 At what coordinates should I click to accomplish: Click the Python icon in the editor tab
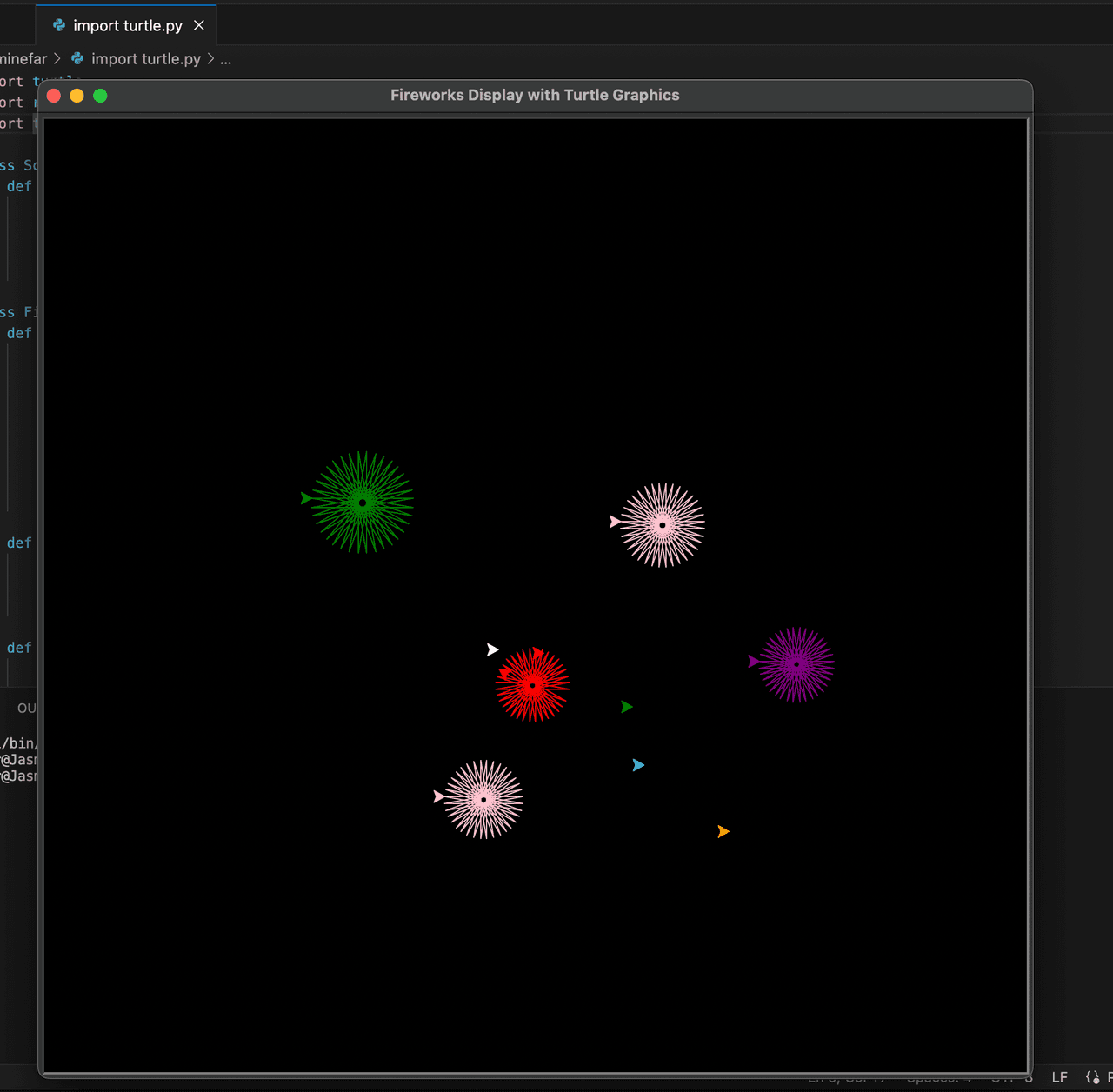(59, 25)
